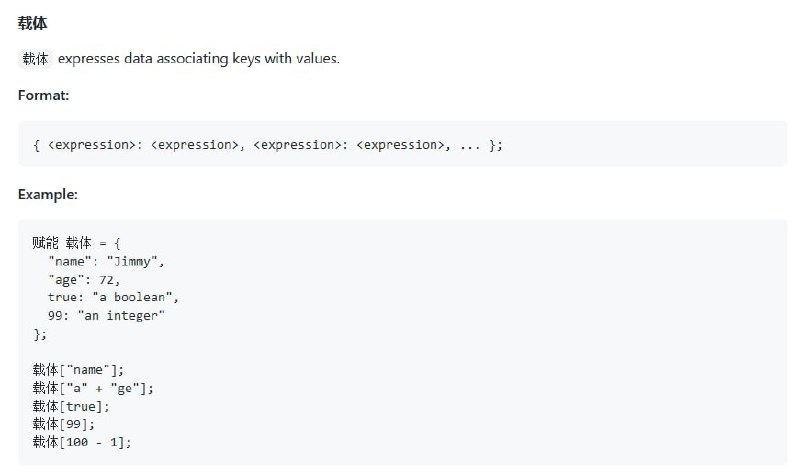Click the ellipsis in the format block
800x474 pixels.
pos(470,146)
